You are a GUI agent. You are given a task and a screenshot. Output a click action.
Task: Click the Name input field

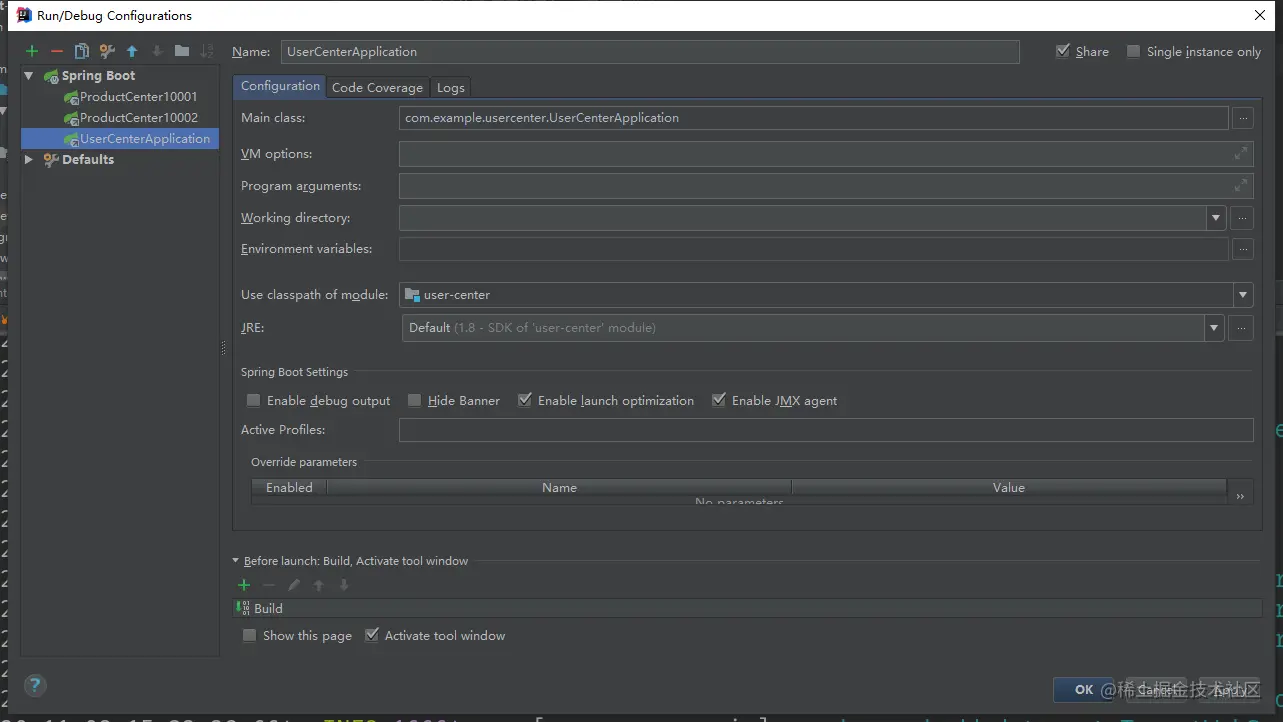(x=649, y=52)
